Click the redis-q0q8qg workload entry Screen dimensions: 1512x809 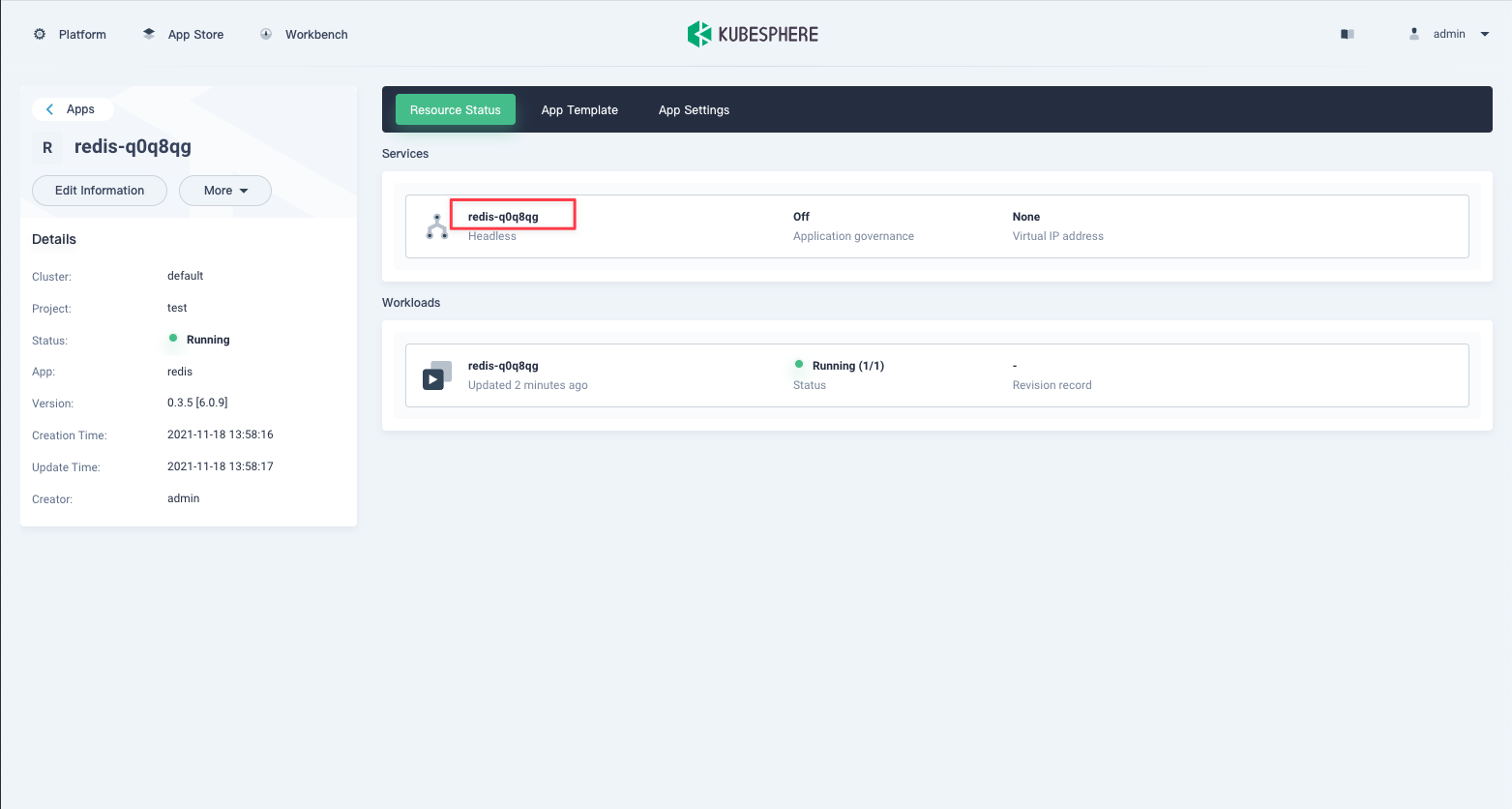(503, 365)
